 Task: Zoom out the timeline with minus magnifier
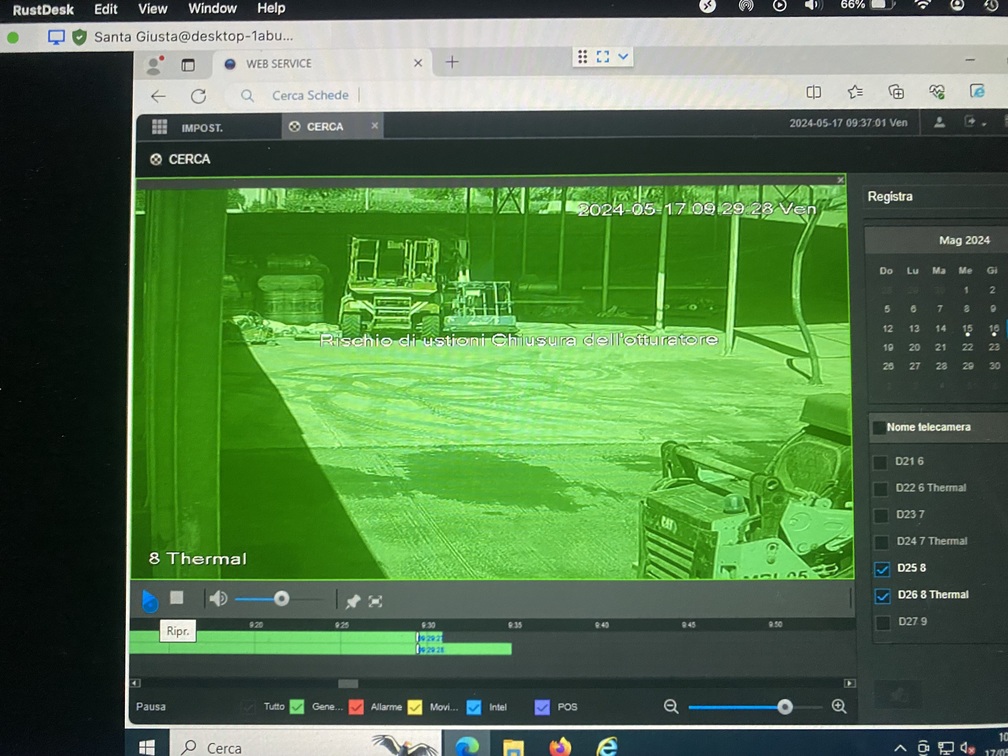click(x=671, y=706)
